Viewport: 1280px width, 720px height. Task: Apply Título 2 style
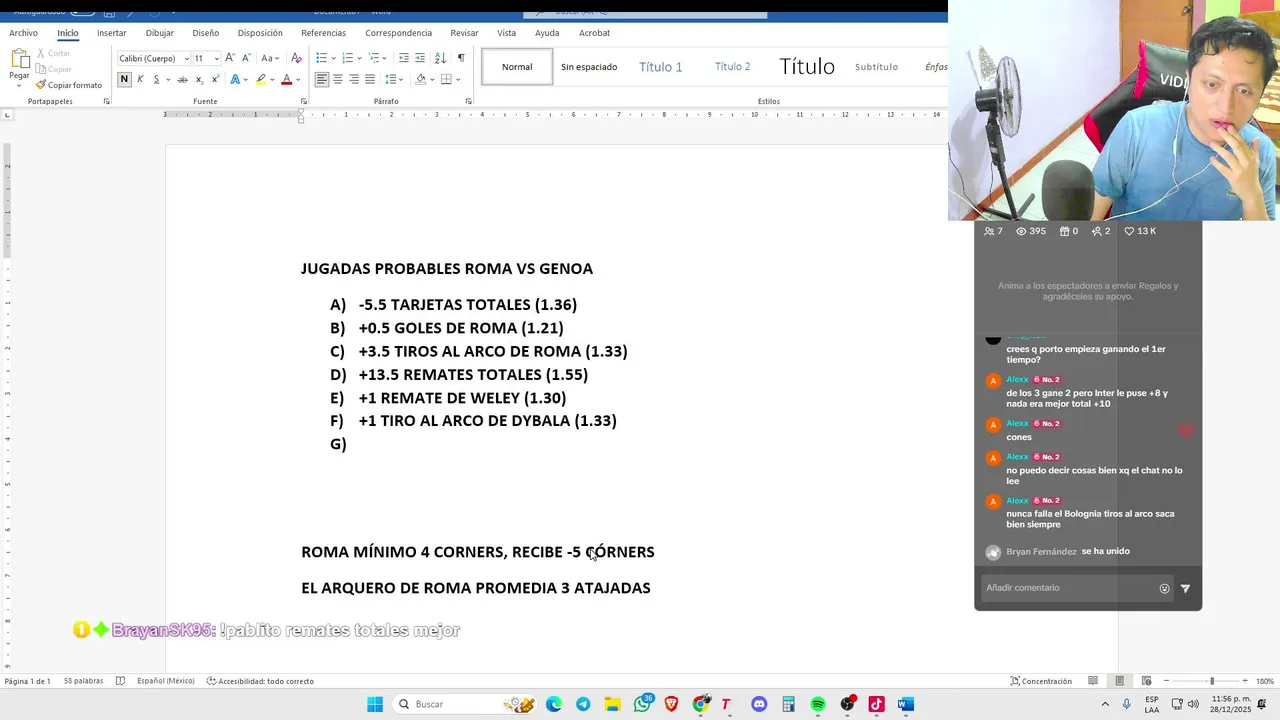pyautogui.click(x=732, y=67)
